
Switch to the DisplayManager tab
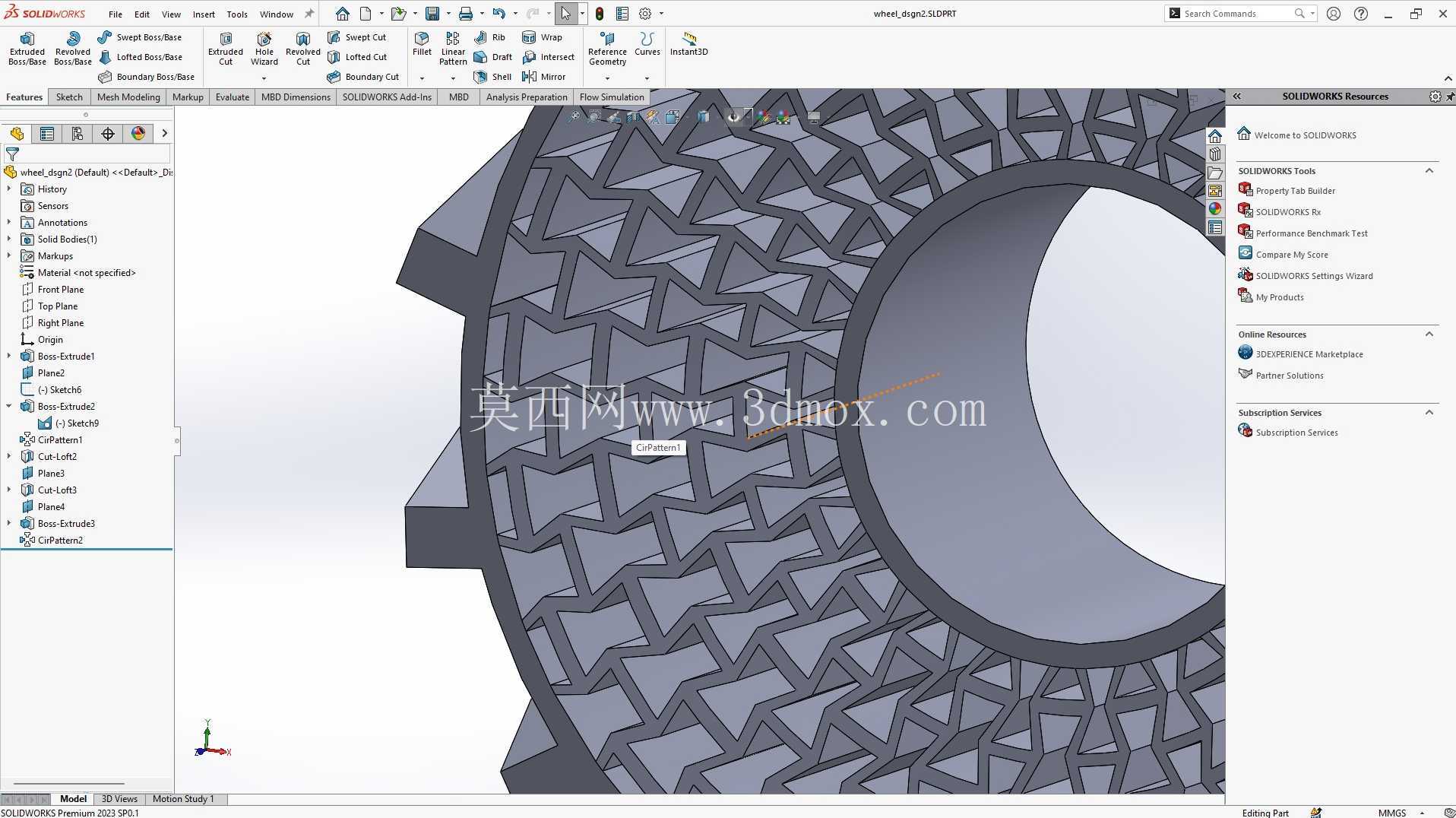pyautogui.click(x=138, y=134)
